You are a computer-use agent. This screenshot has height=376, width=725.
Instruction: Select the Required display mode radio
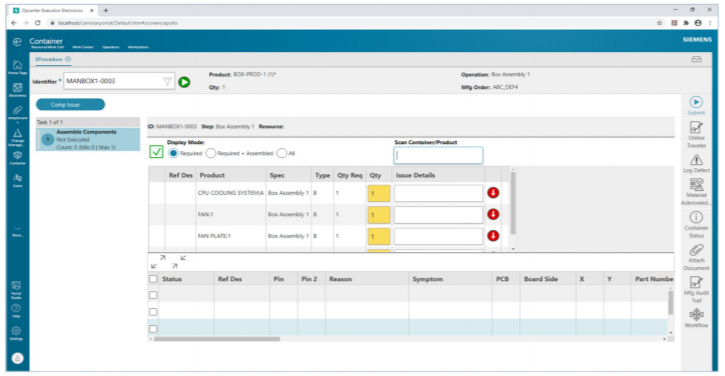pyautogui.click(x=173, y=153)
